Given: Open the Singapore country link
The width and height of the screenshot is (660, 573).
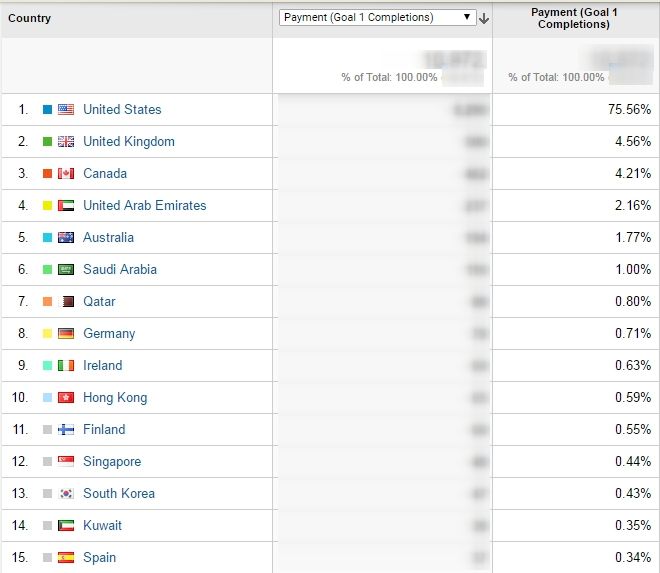Looking at the screenshot, I should (x=112, y=461).
